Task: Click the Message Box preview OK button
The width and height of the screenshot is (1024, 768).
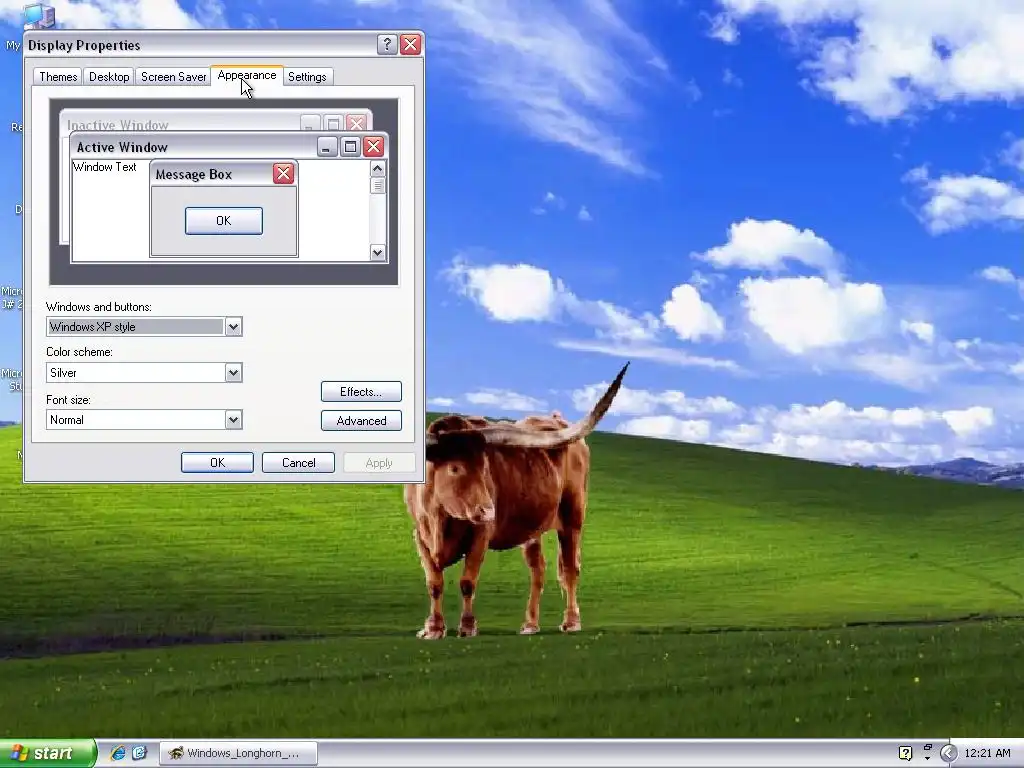Action: pyautogui.click(x=224, y=221)
